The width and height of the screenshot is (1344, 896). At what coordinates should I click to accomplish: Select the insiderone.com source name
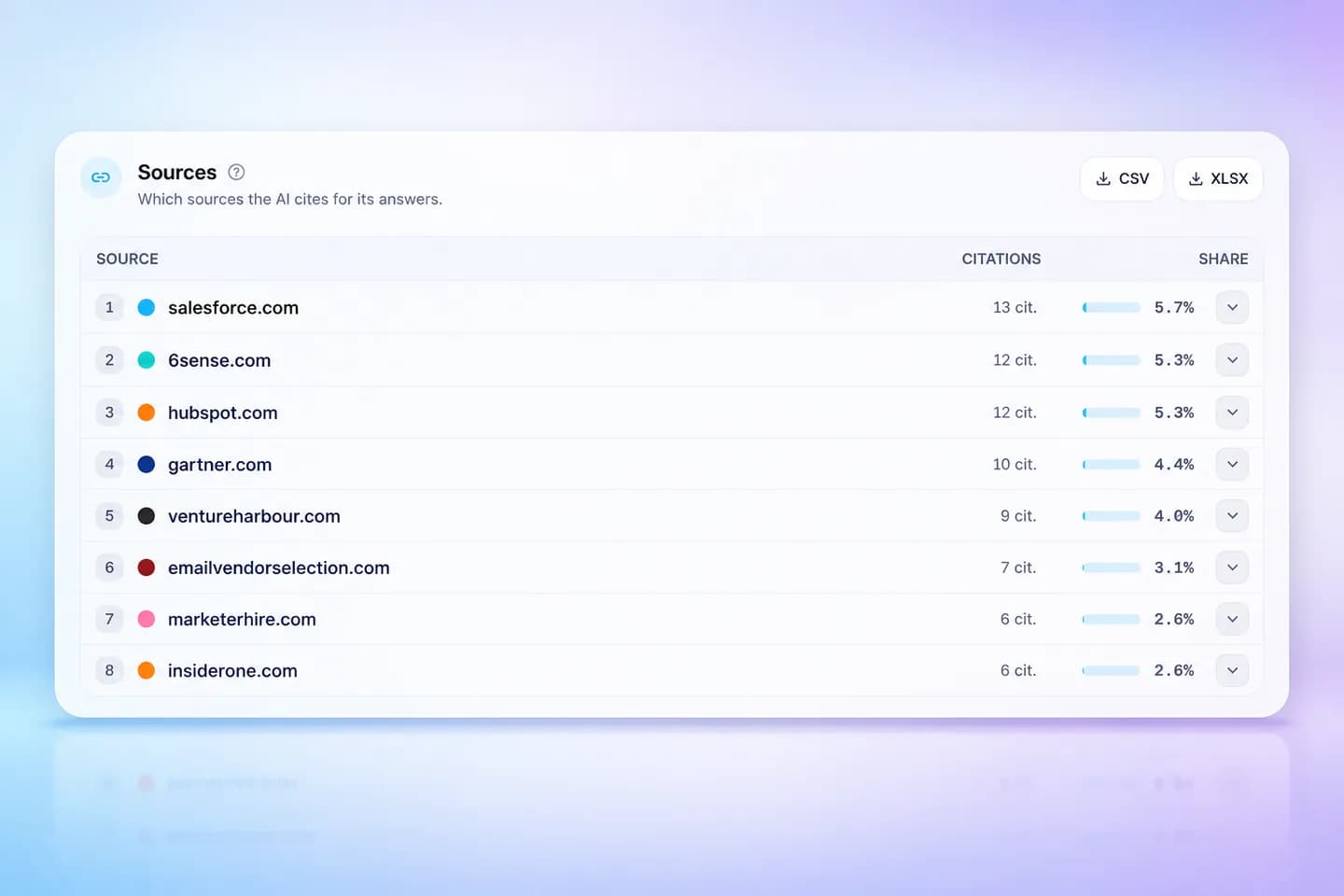point(232,670)
